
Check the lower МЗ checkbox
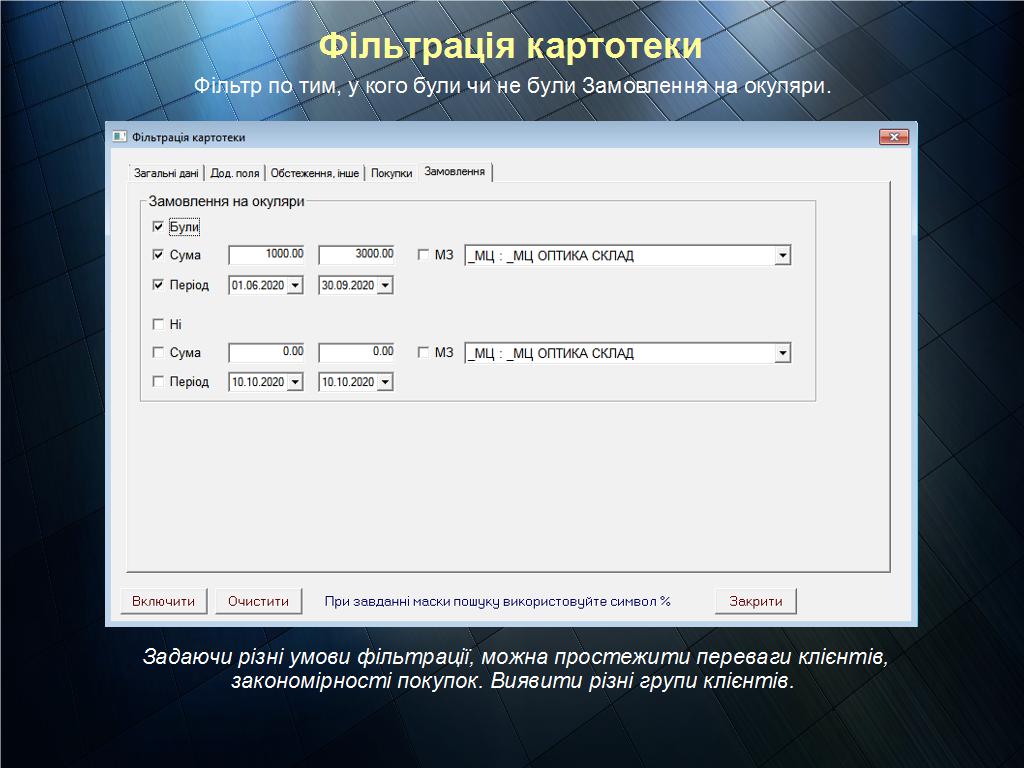pyautogui.click(x=423, y=353)
